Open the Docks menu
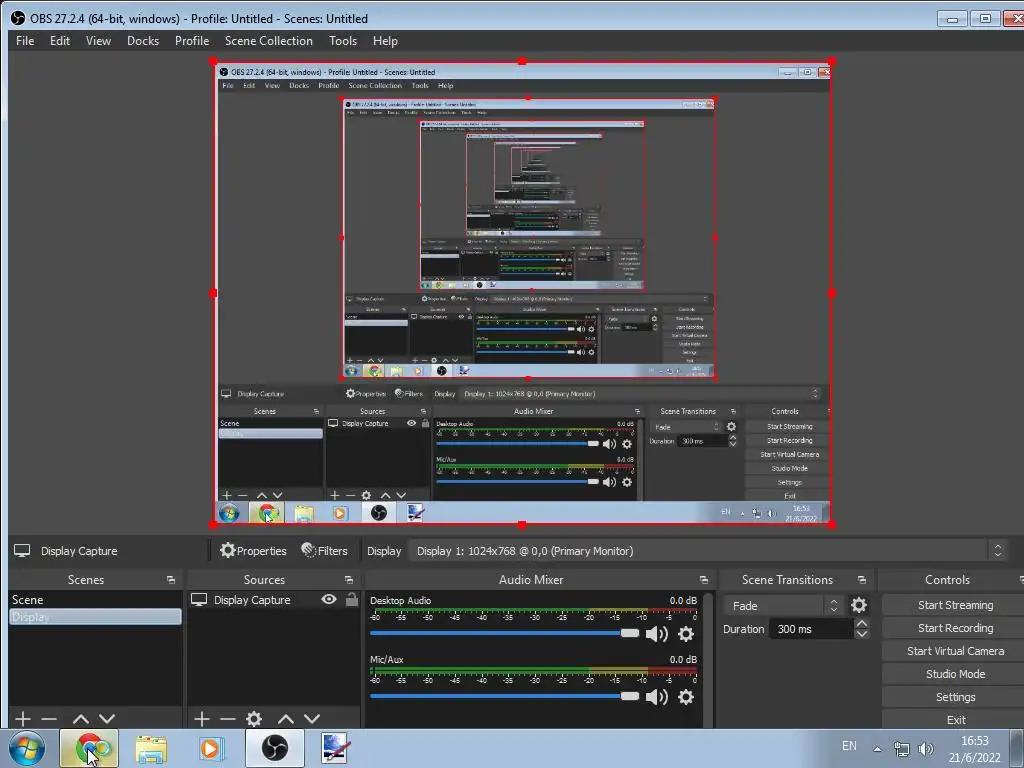This screenshot has width=1024, height=768. click(x=142, y=40)
